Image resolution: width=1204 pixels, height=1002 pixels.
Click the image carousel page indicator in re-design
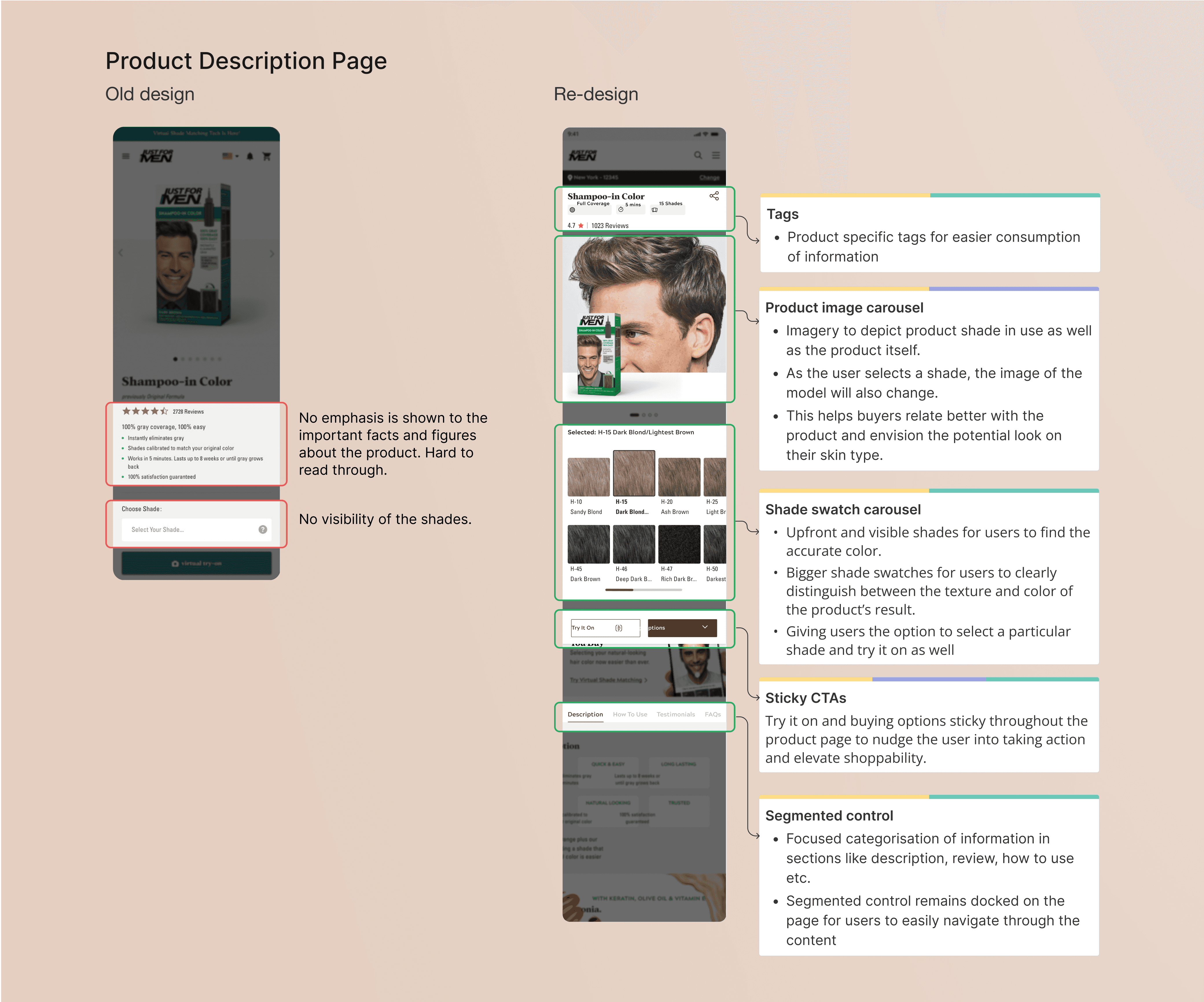pos(644,415)
